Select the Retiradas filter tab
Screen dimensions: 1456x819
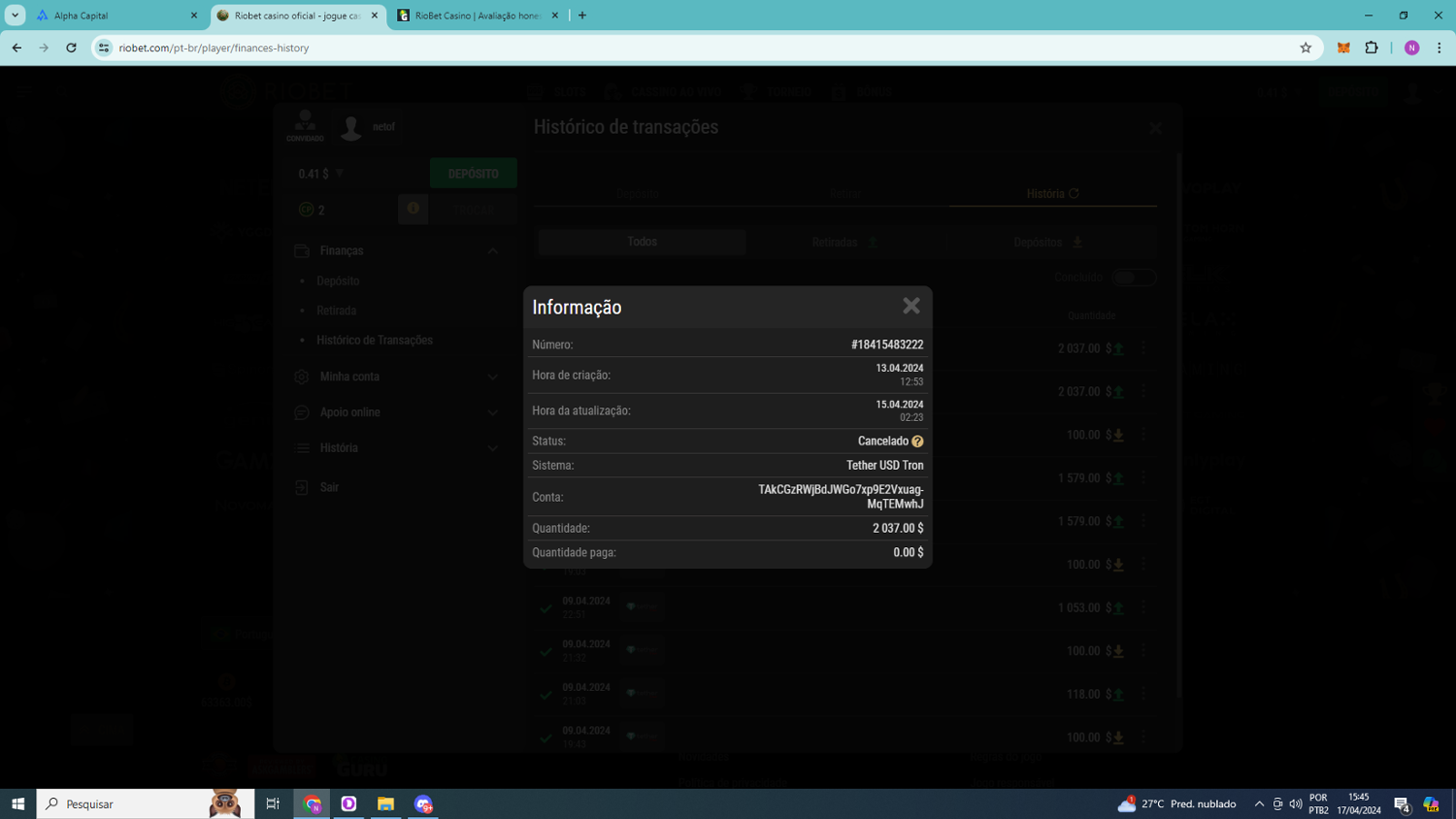point(844,243)
